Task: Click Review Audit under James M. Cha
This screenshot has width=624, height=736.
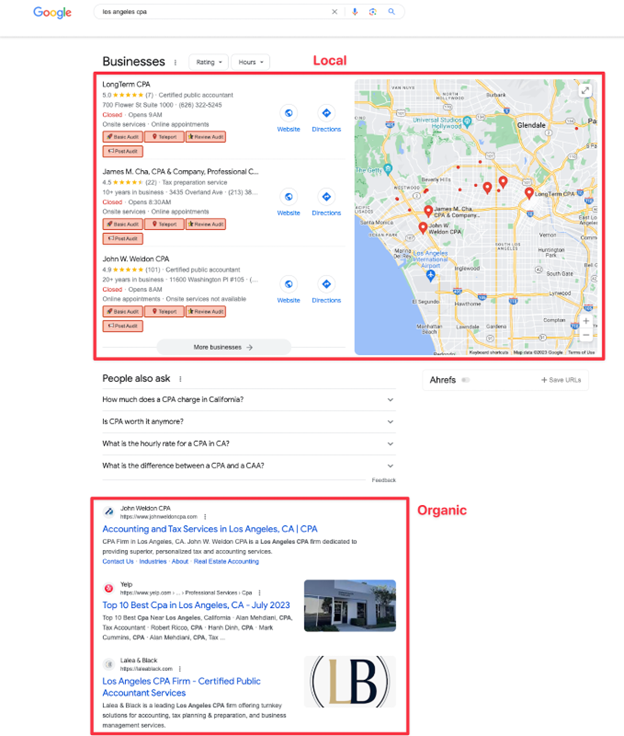Action: tap(206, 224)
